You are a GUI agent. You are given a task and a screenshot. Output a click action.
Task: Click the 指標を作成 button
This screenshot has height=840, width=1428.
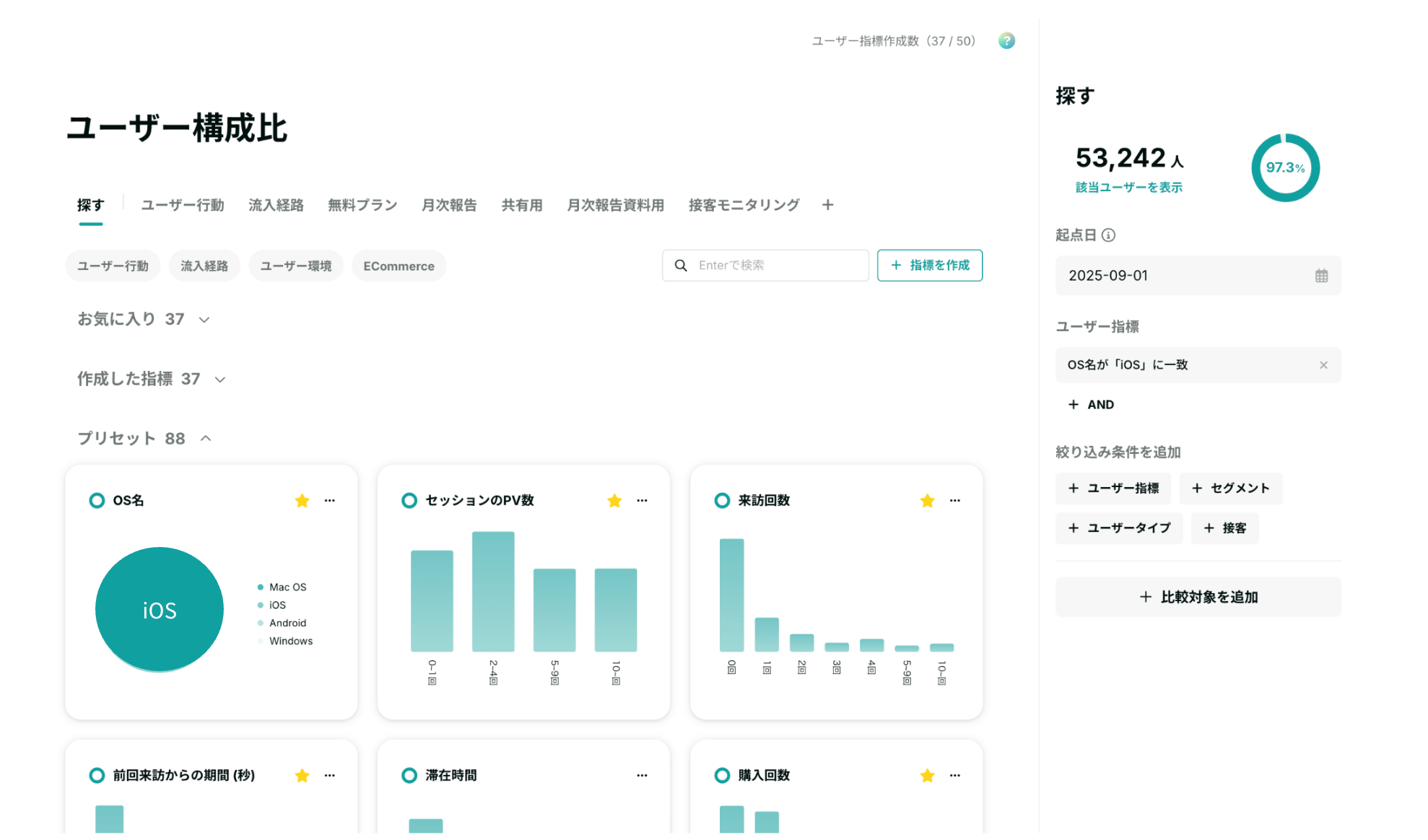pyautogui.click(x=930, y=266)
